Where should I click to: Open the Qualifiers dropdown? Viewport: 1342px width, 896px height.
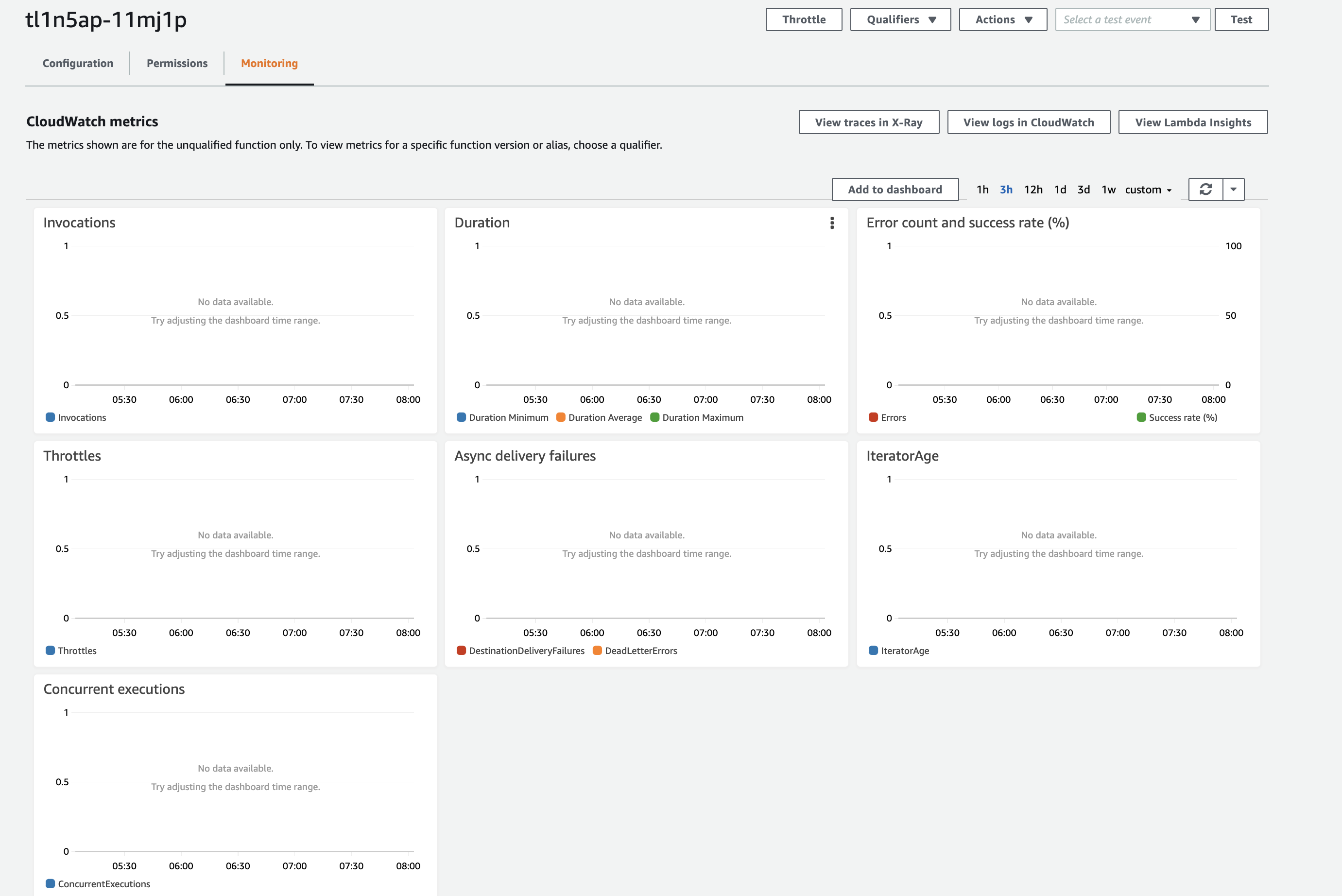pyautogui.click(x=900, y=19)
